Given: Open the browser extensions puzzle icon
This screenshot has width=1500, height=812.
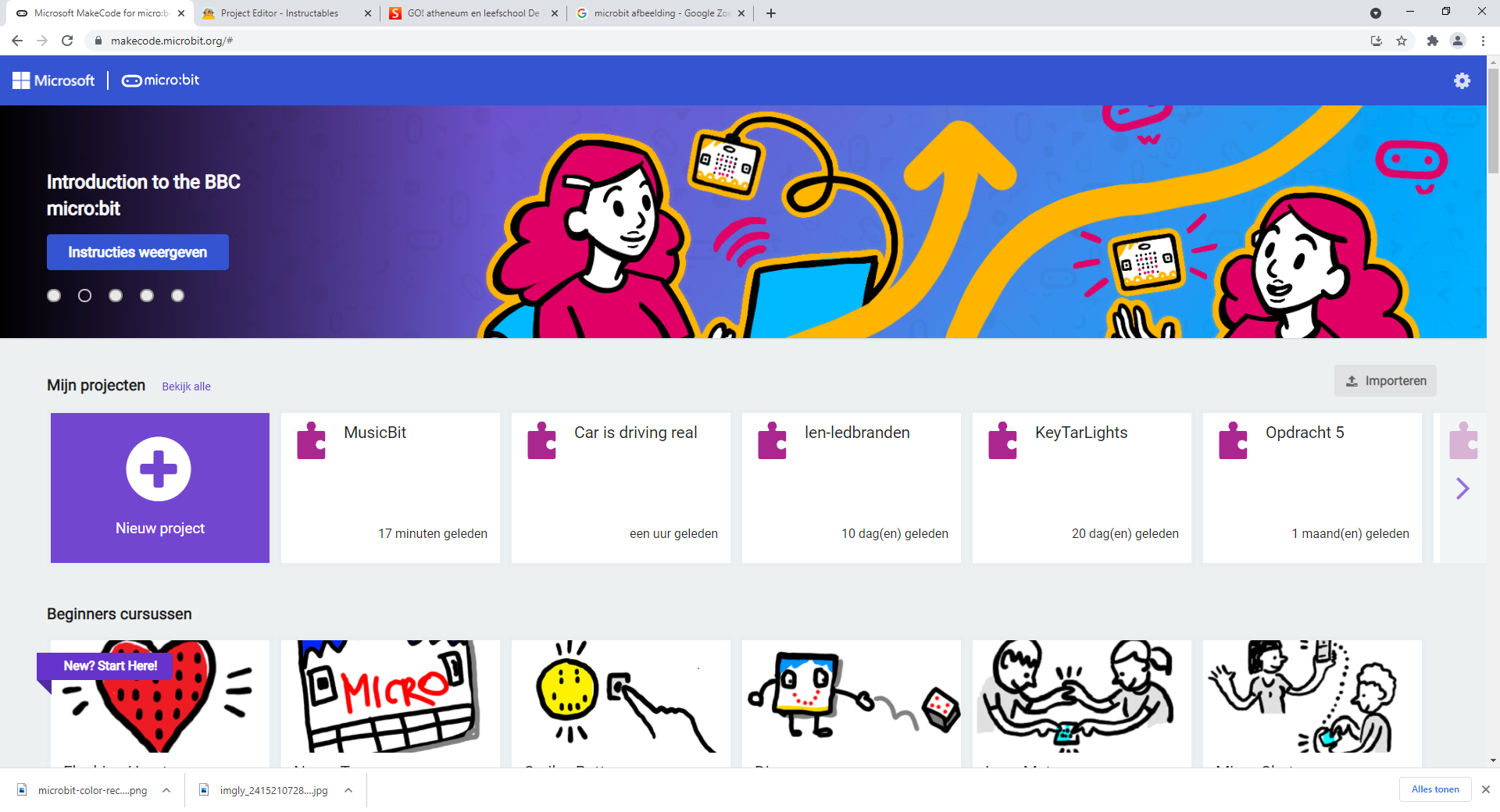Looking at the screenshot, I should 1432,41.
